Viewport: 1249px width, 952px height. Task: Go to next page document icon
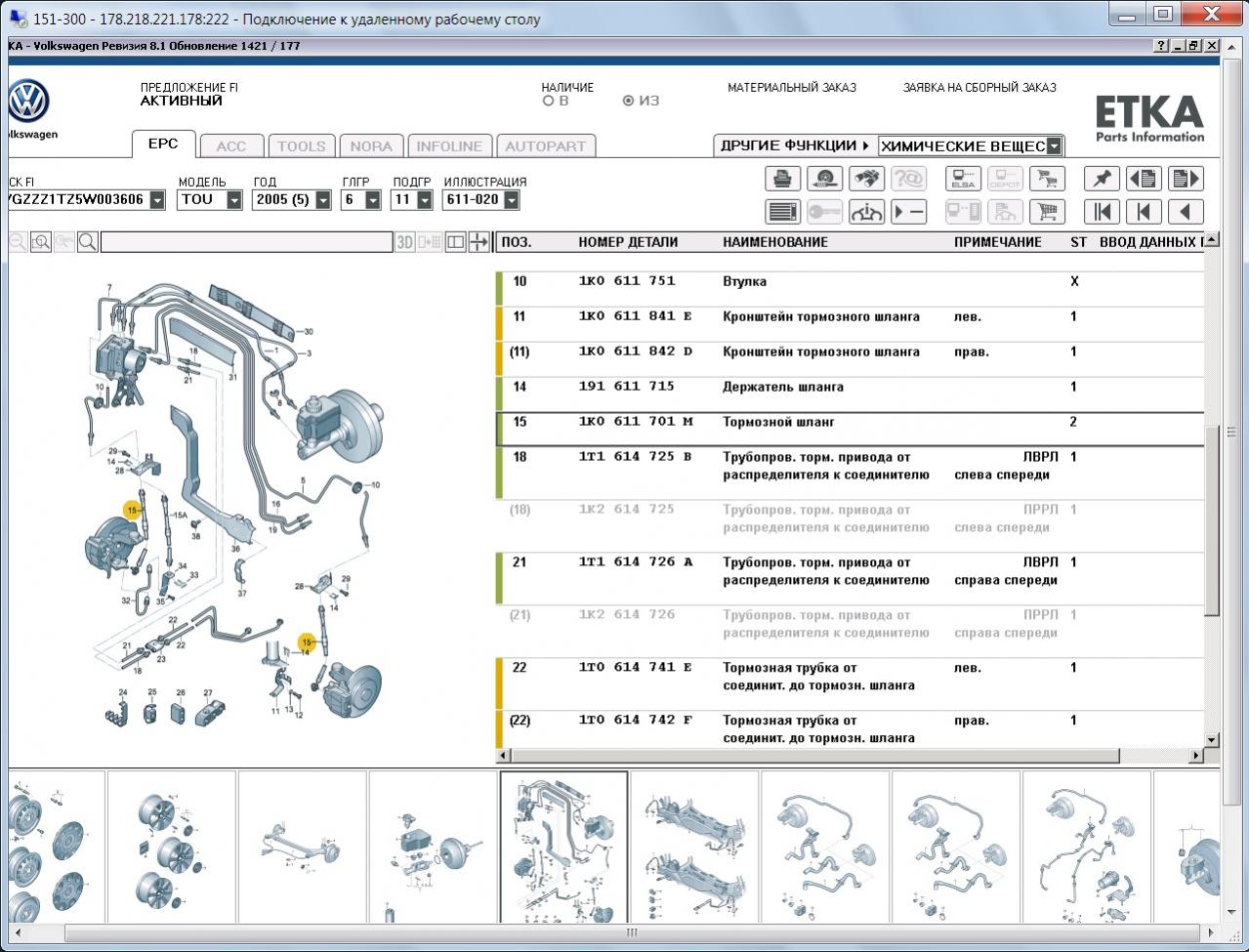point(1186,179)
